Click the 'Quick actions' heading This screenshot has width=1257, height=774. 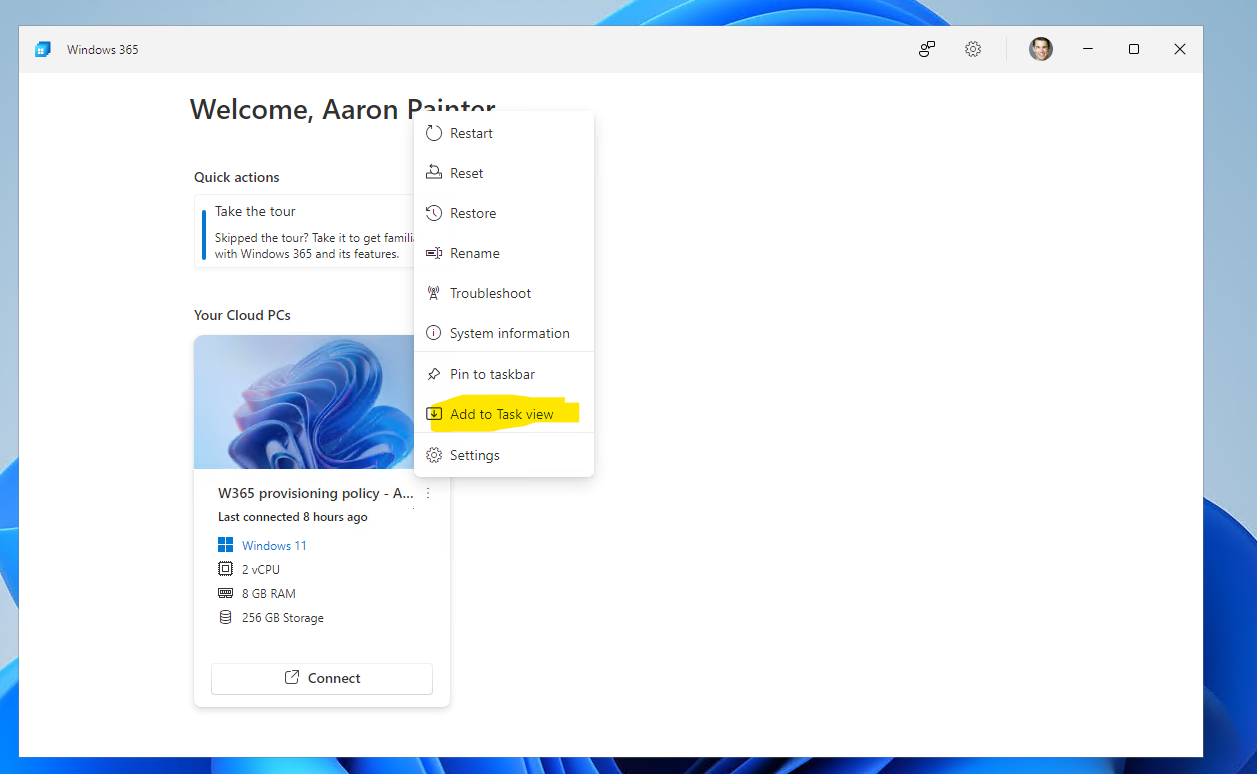tap(237, 177)
